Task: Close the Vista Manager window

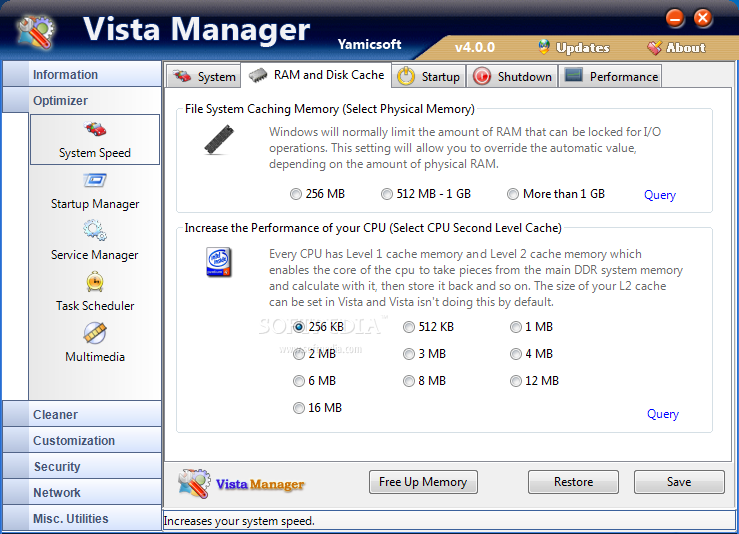Action: [703, 18]
